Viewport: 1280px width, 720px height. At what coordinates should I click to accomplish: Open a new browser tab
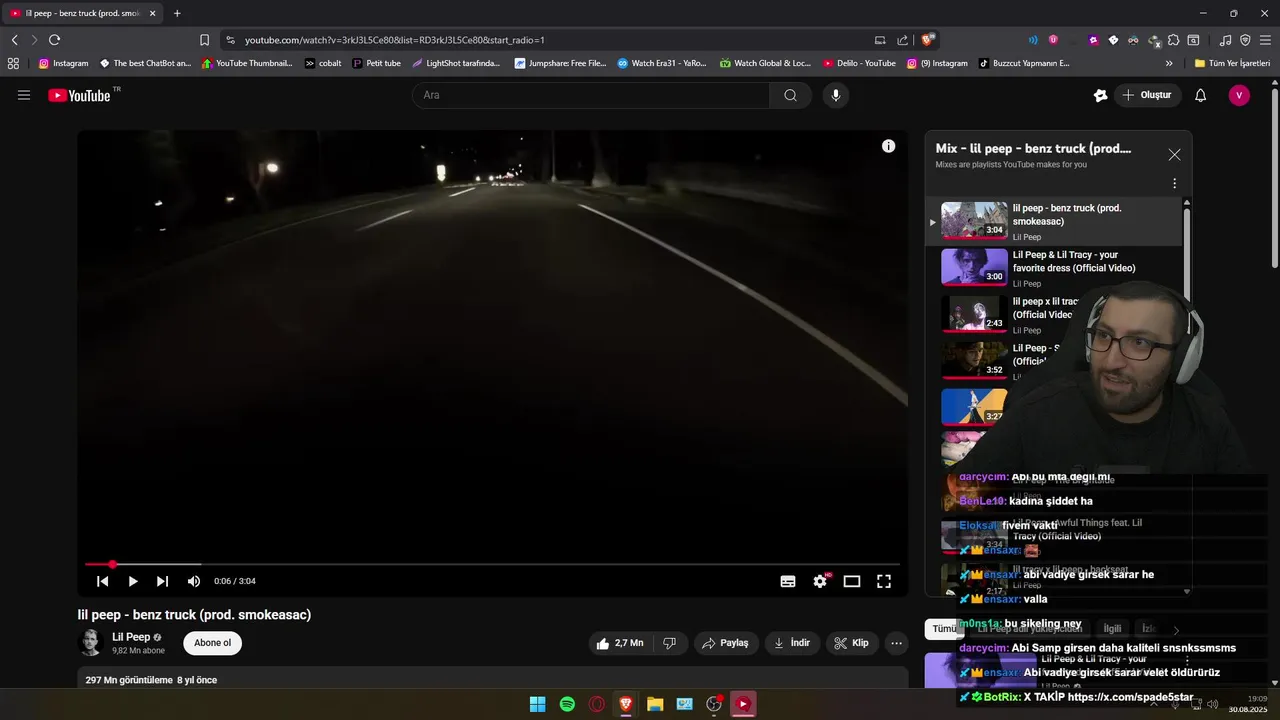[177, 13]
